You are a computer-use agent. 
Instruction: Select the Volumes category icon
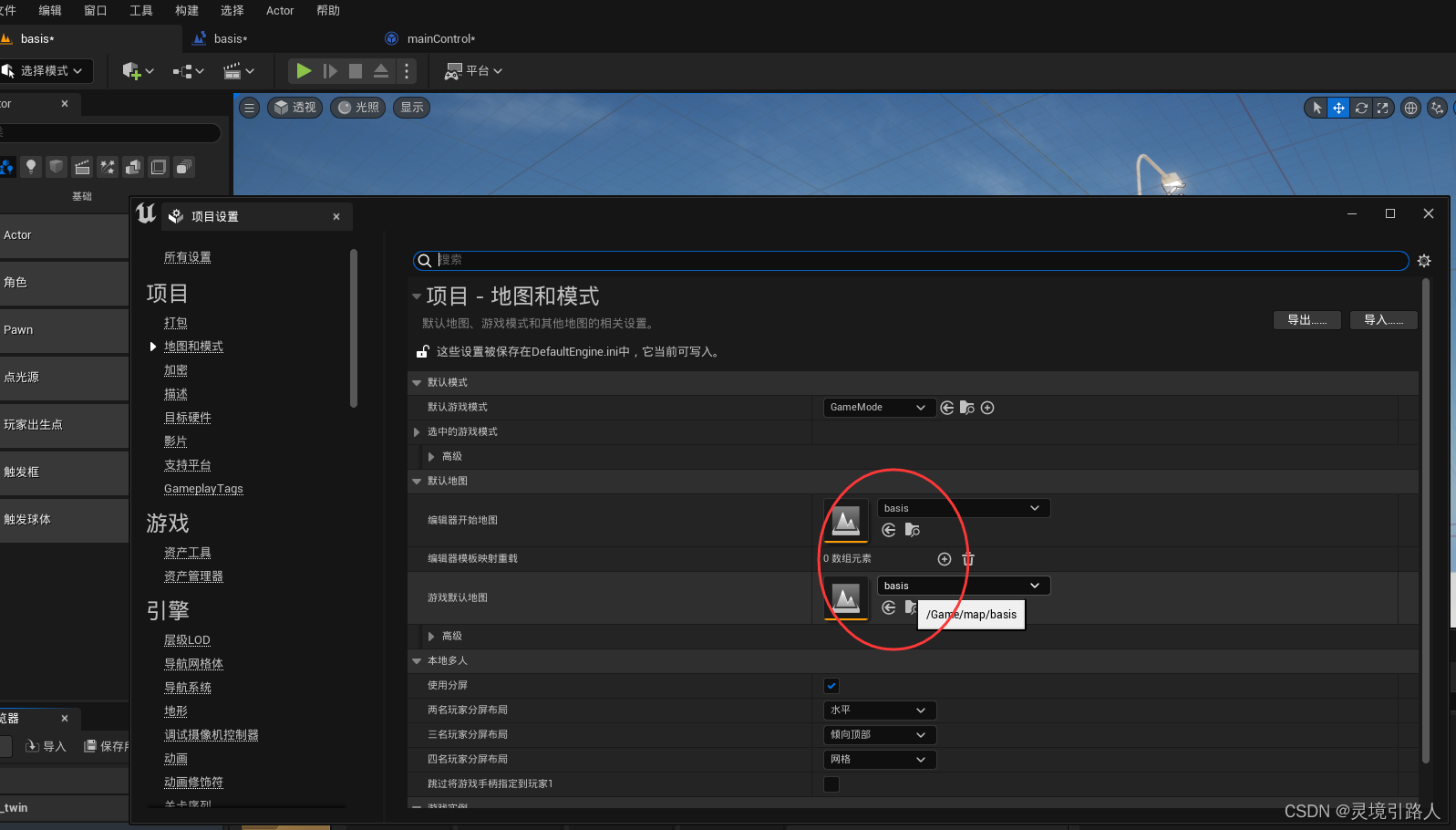(159, 167)
